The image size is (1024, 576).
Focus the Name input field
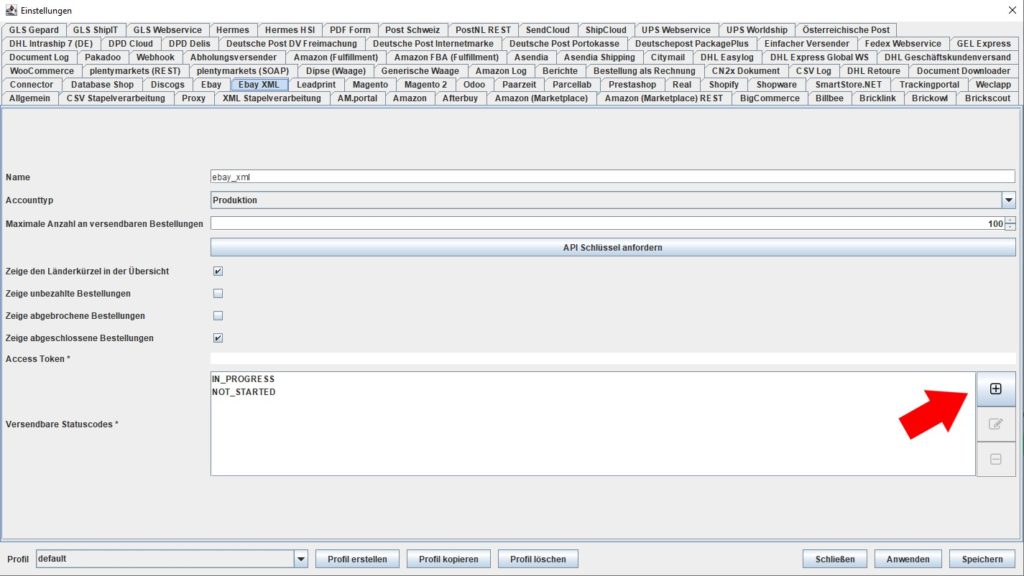[613, 177]
